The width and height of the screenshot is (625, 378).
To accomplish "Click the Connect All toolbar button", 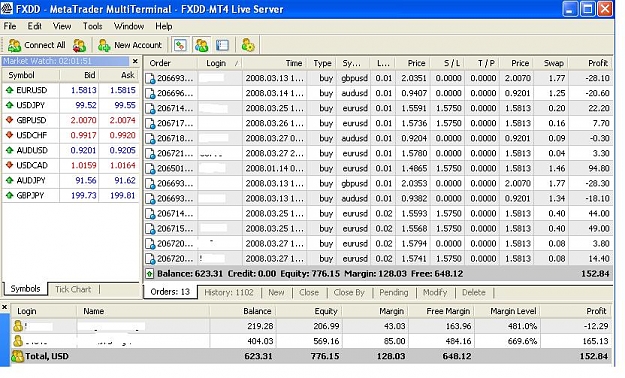I will coord(36,45).
